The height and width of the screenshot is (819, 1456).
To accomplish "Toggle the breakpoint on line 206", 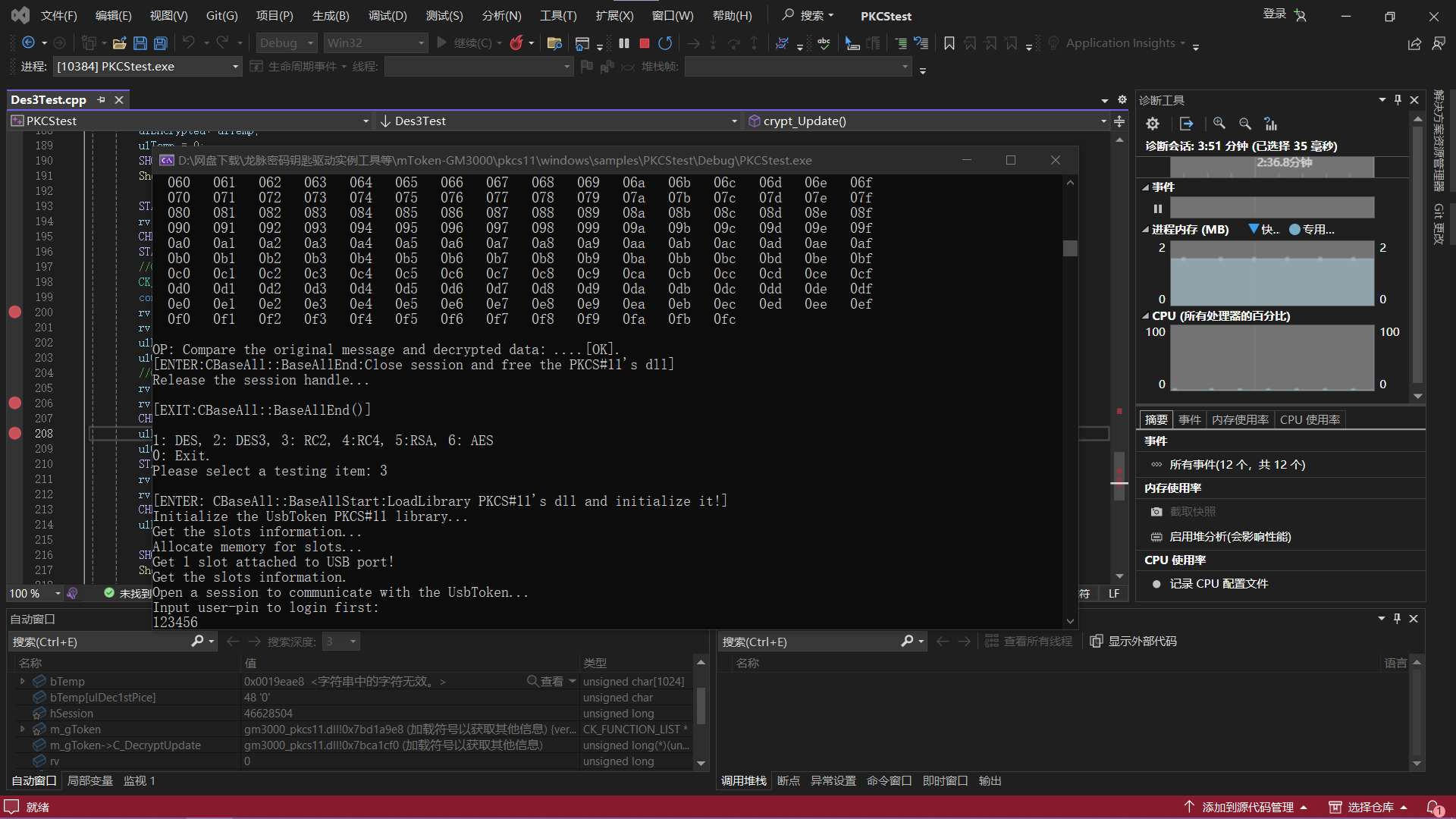I will click(x=14, y=403).
